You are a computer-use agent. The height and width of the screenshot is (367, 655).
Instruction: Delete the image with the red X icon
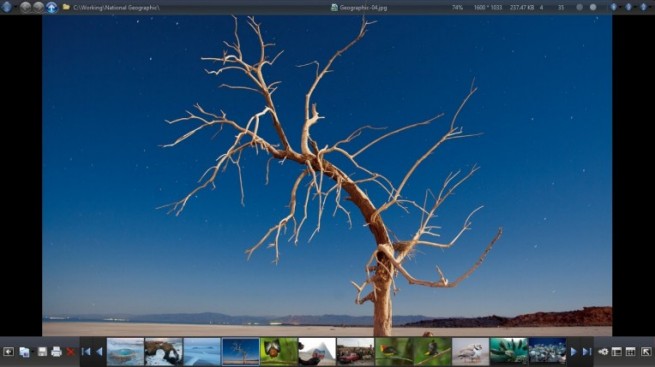point(71,352)
